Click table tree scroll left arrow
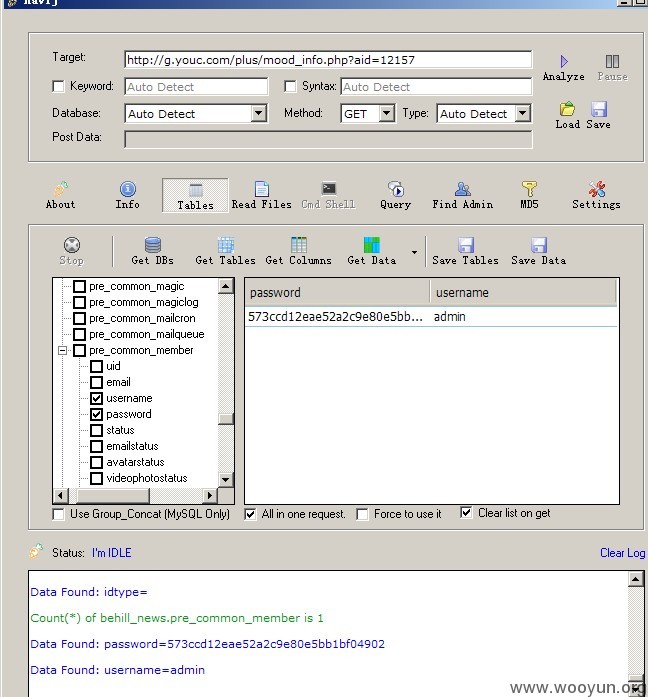Image resolution: width=648 pixels, height=697 pixels. click(x=60, y=495)
